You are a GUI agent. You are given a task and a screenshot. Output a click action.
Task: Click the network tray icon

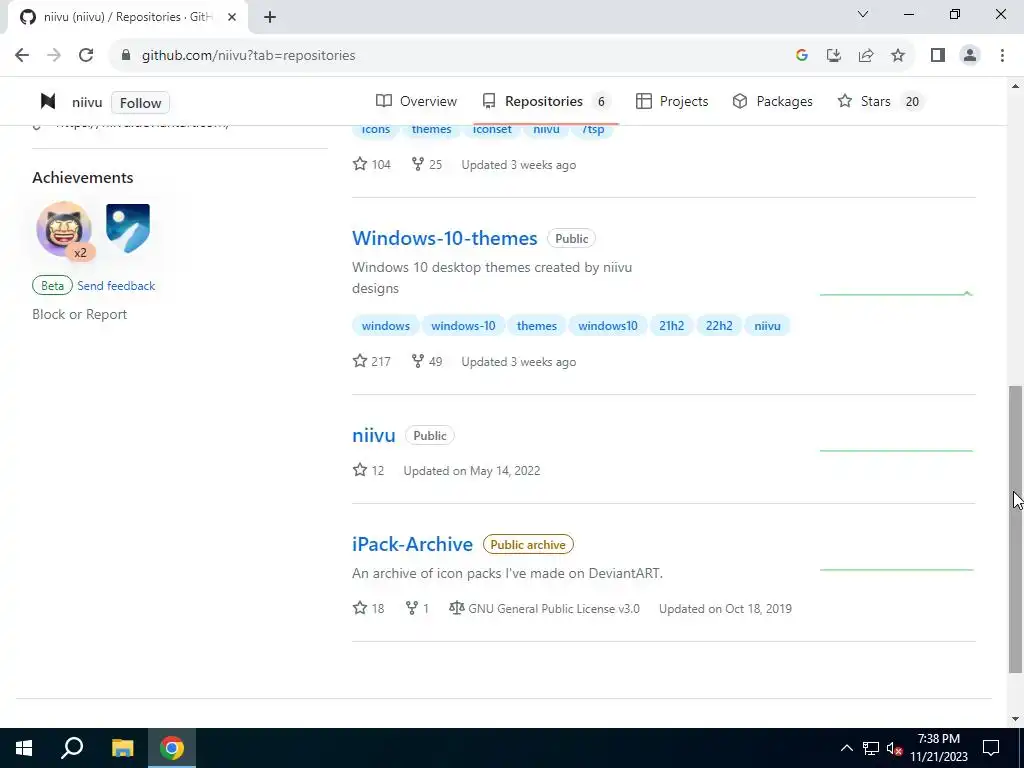(871, 748)
